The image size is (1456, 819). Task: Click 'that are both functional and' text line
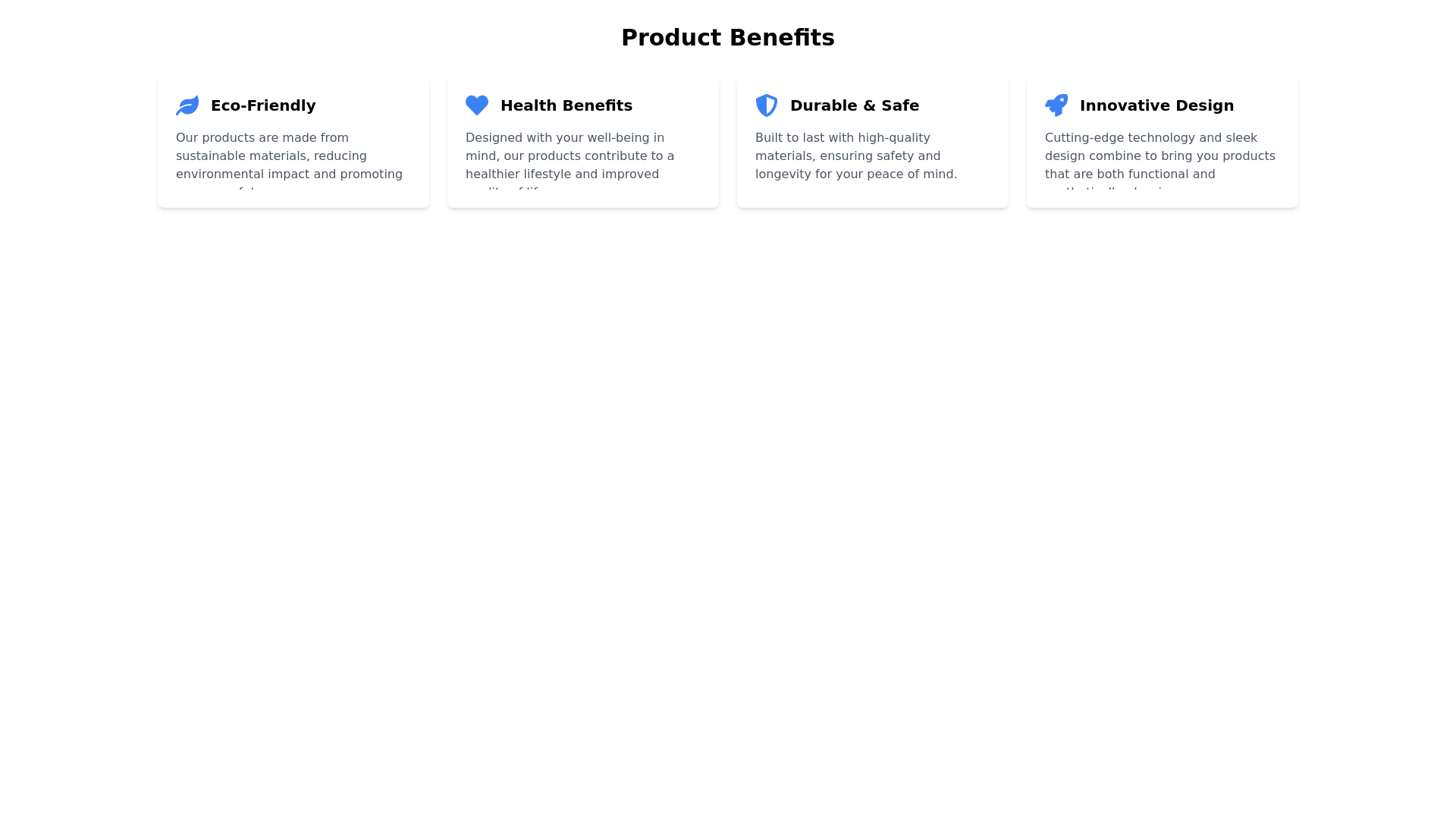(1130, 174)
